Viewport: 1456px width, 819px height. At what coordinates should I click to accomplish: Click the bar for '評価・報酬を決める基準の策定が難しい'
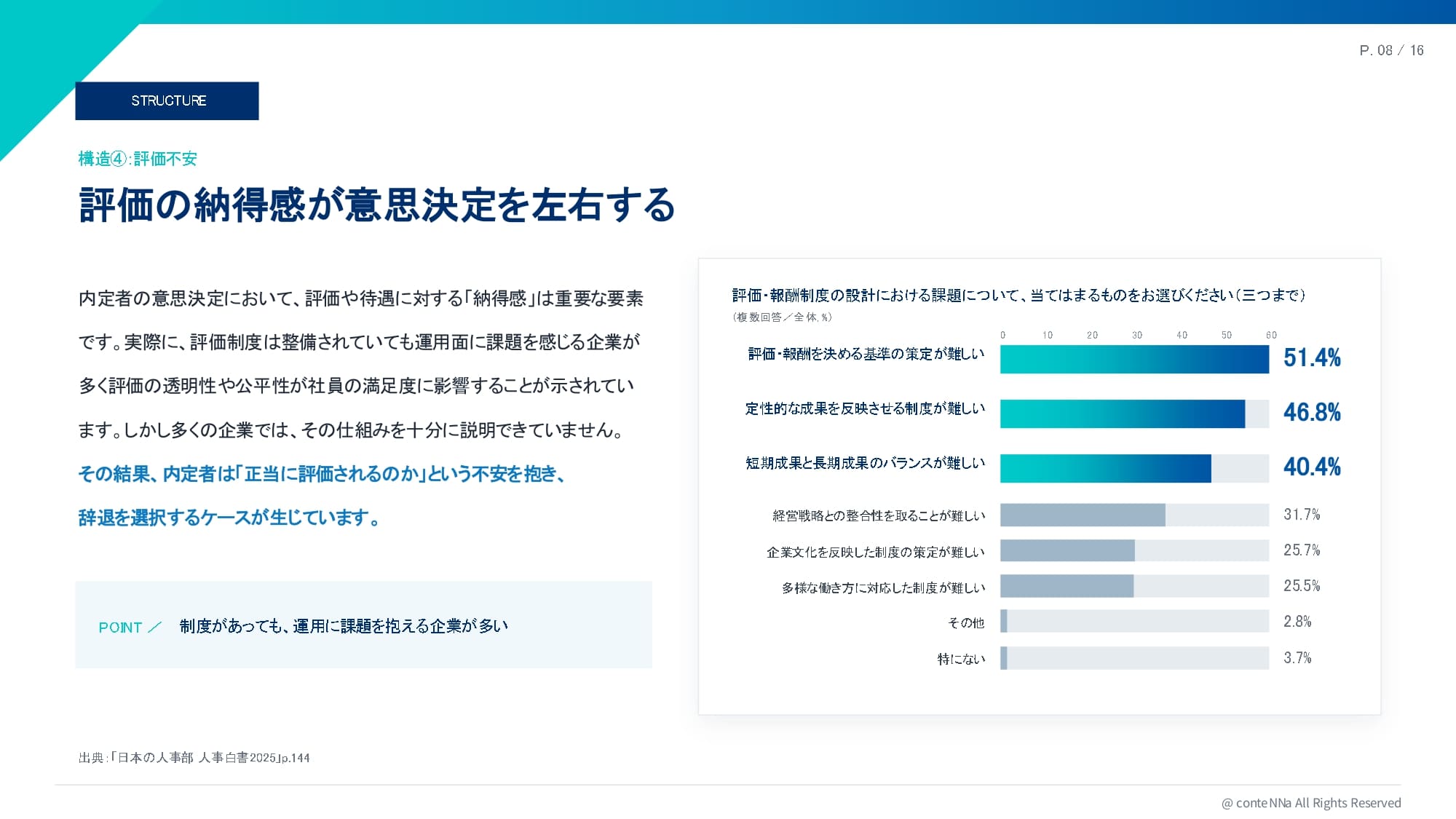tap(1134, 359)
